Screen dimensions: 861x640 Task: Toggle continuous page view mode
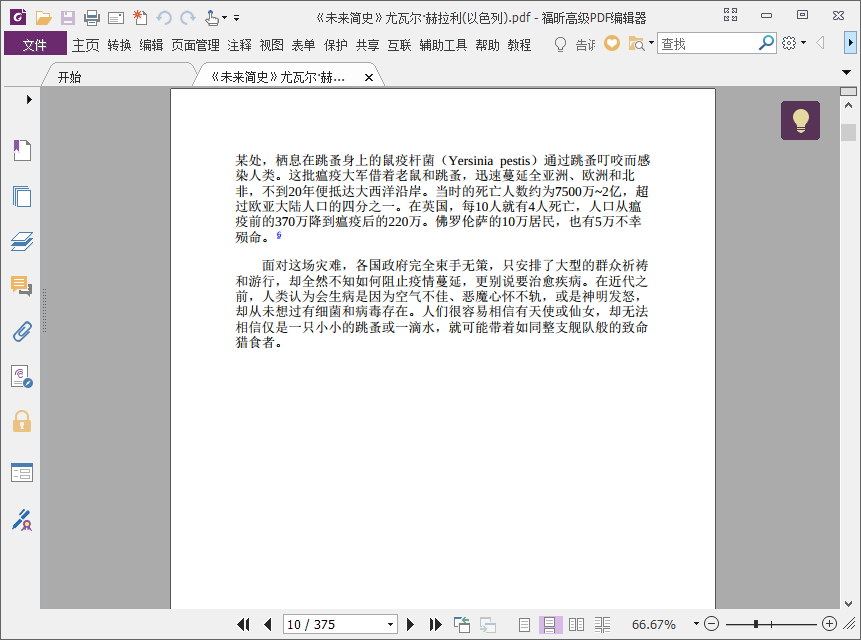tap(550, 624)
